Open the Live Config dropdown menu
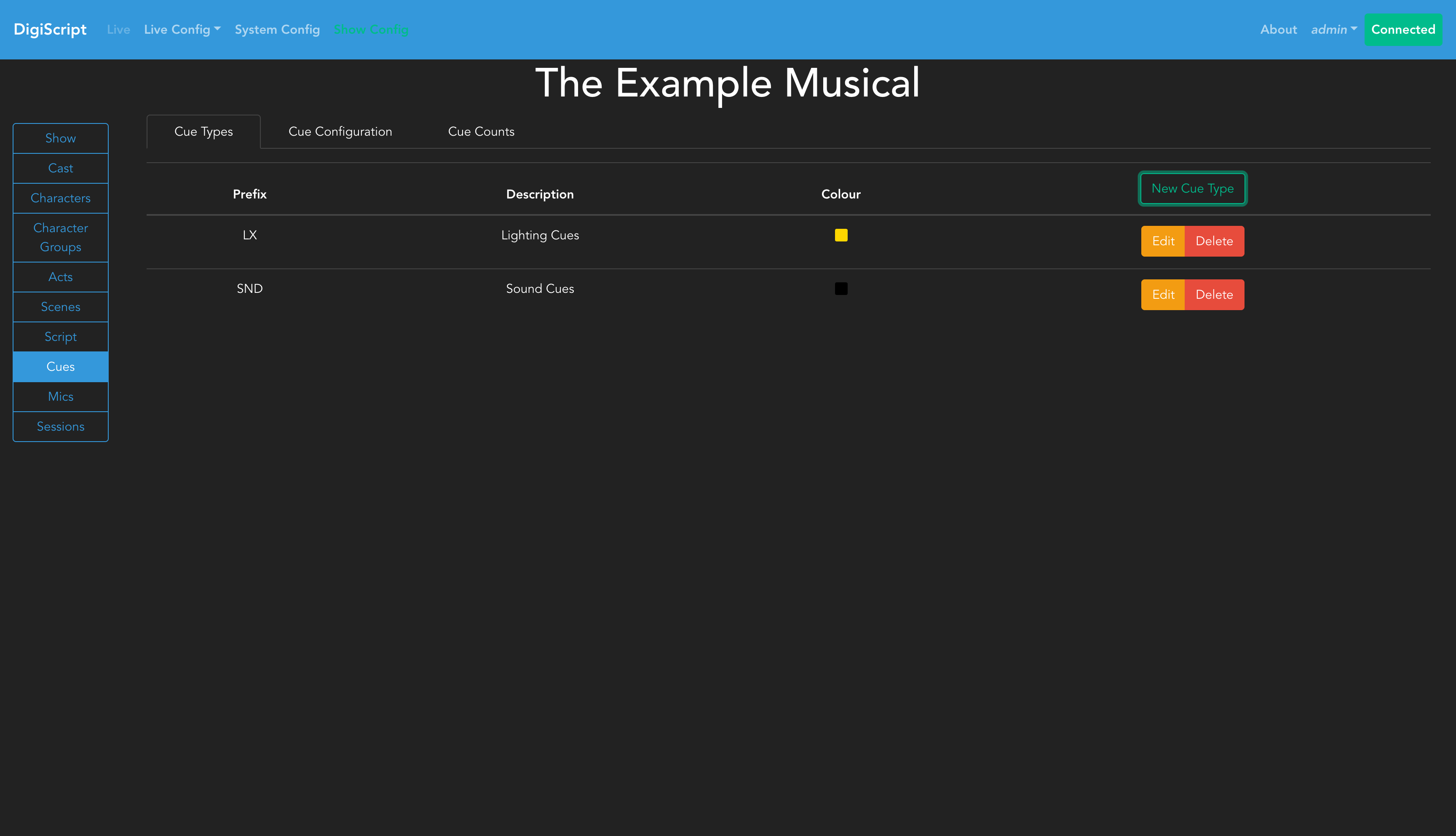The width and height of the screenshot is (1456, 836). pyautogui.click(x=182, y=29)
